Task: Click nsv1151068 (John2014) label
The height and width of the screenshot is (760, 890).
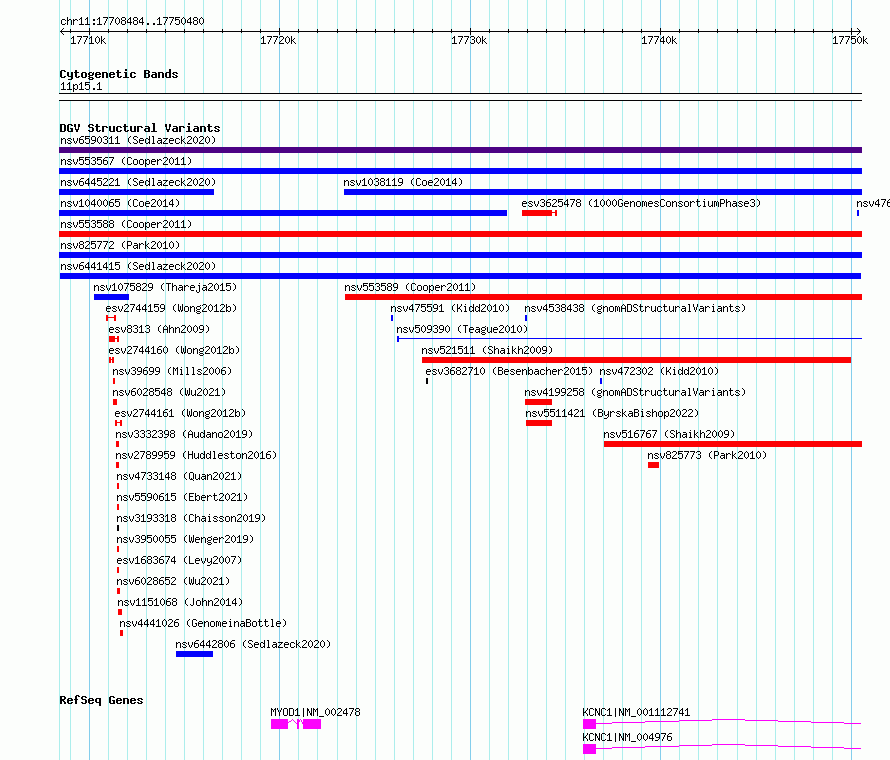Action: tap(180, 602)
